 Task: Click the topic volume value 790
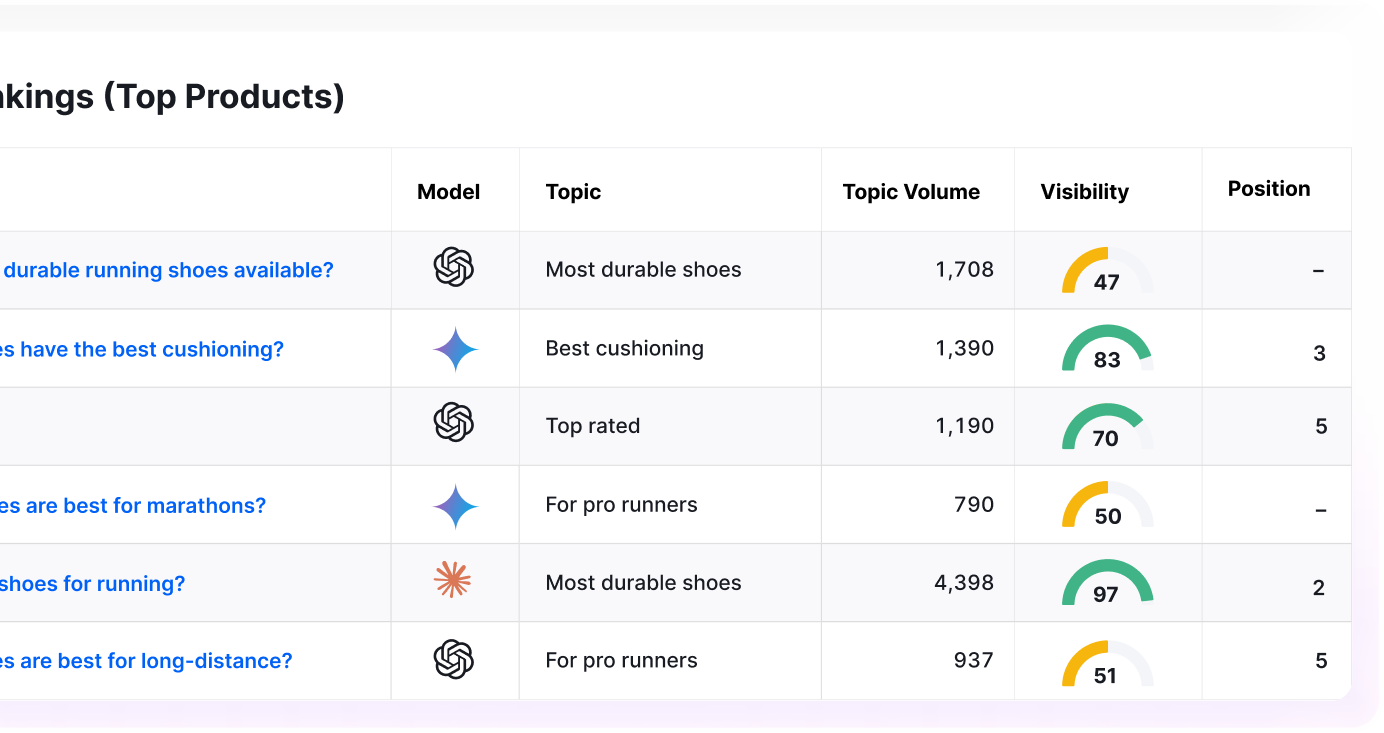click(x=974, y=505)
